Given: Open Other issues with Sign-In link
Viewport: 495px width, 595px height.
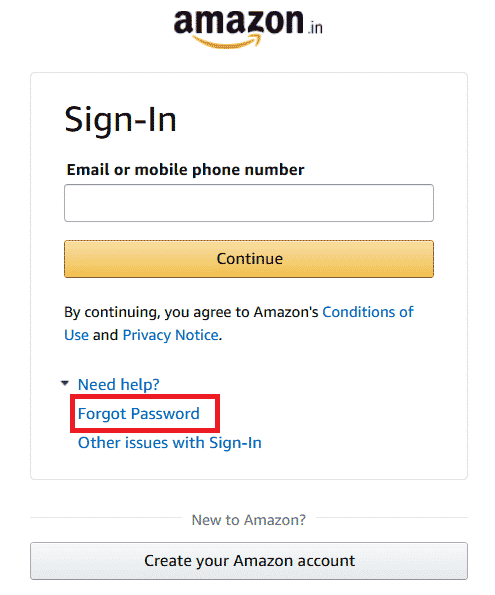Looking at the screenshot, I should pos(170,443).
